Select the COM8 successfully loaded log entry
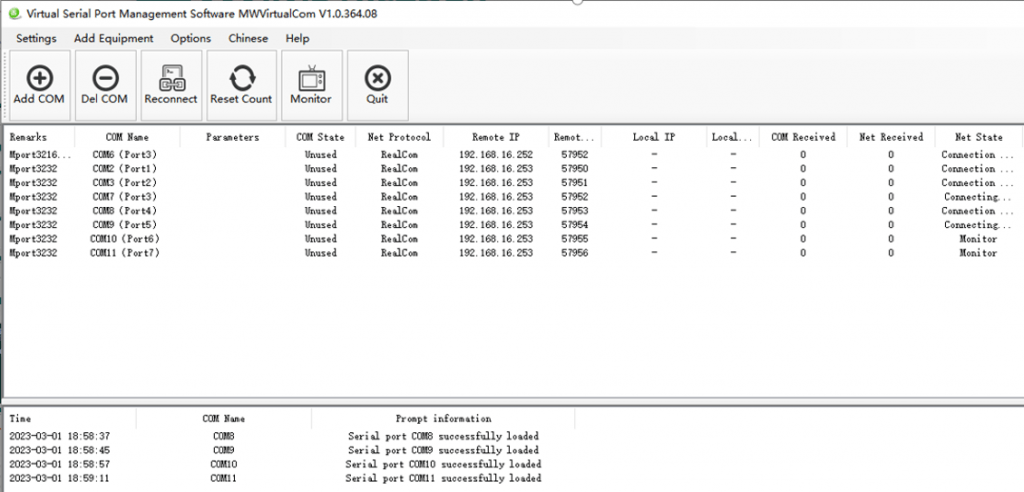1024x492 pixels. pos(443,436)
